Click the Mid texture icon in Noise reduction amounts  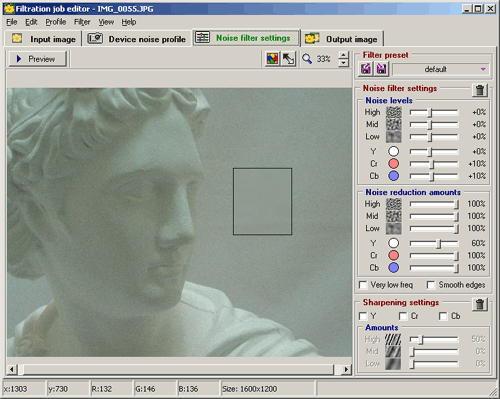point(394,216)
